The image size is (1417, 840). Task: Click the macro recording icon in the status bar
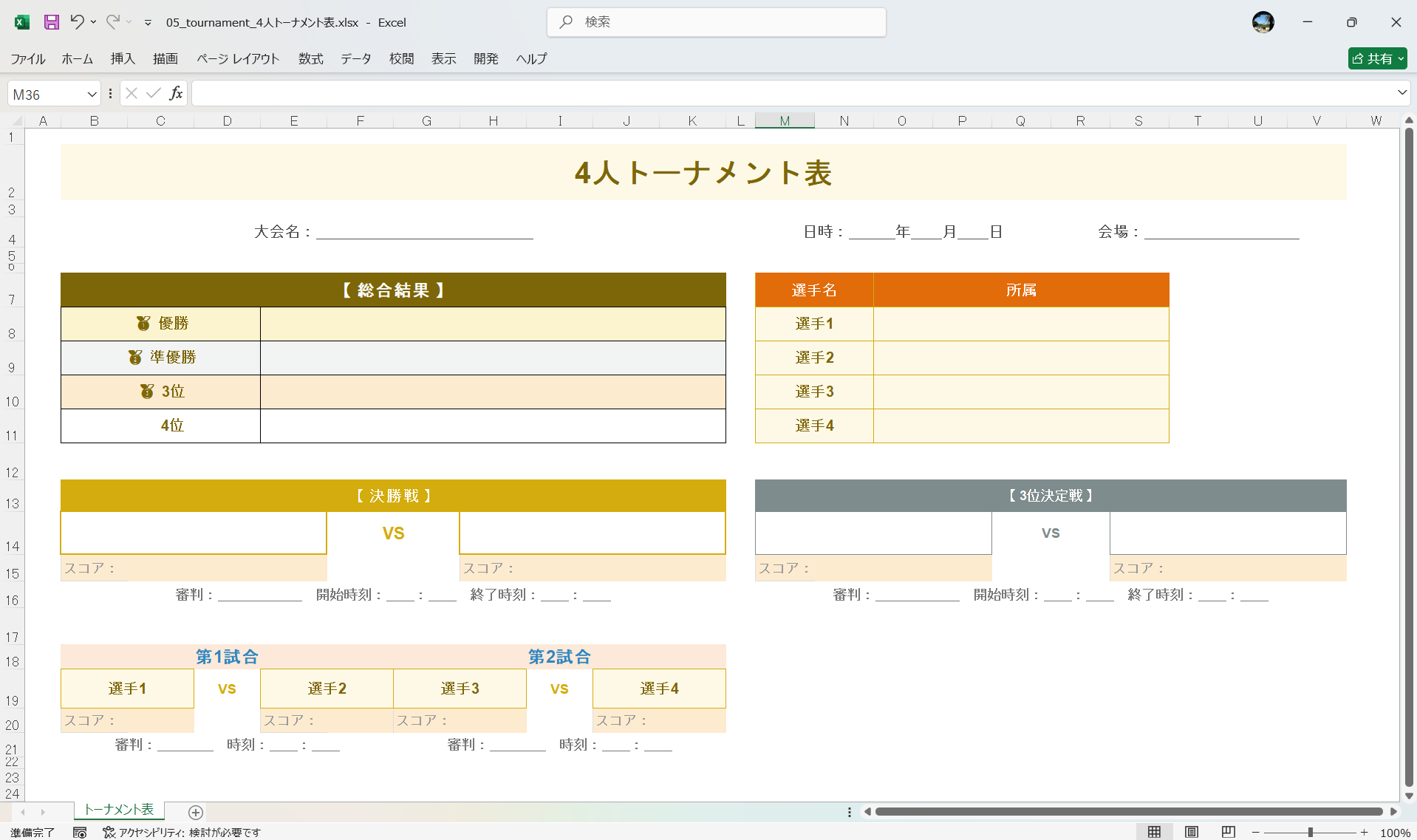[80, 831]
